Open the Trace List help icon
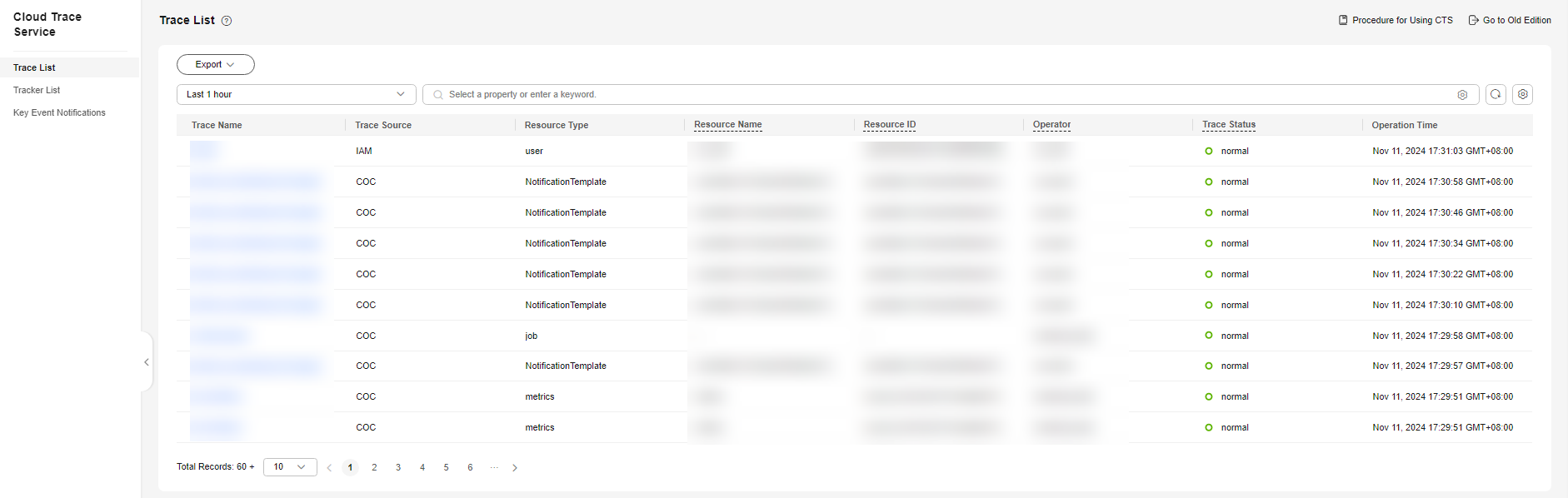 (227, 21)
